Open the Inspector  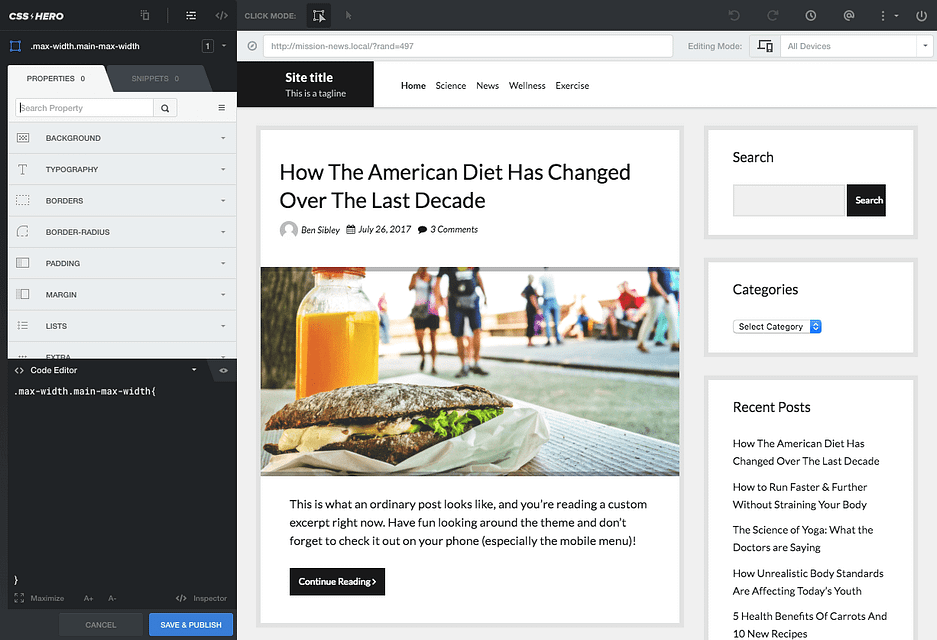coord(201,598)
